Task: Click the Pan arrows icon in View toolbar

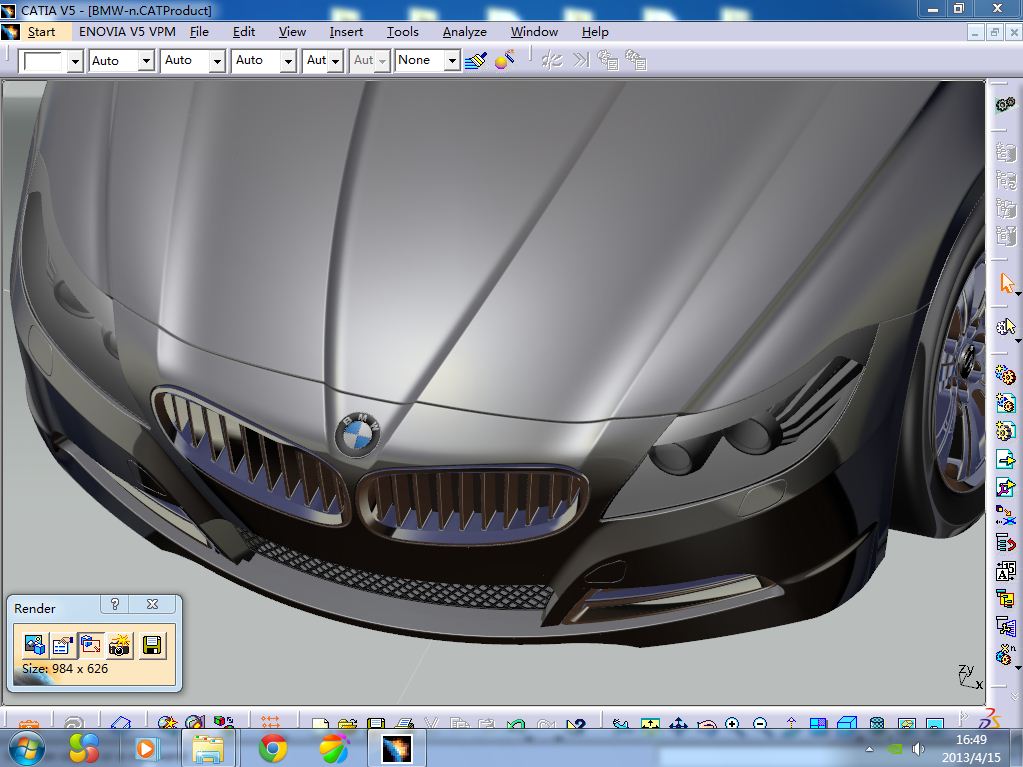Action: coord(678,723)
